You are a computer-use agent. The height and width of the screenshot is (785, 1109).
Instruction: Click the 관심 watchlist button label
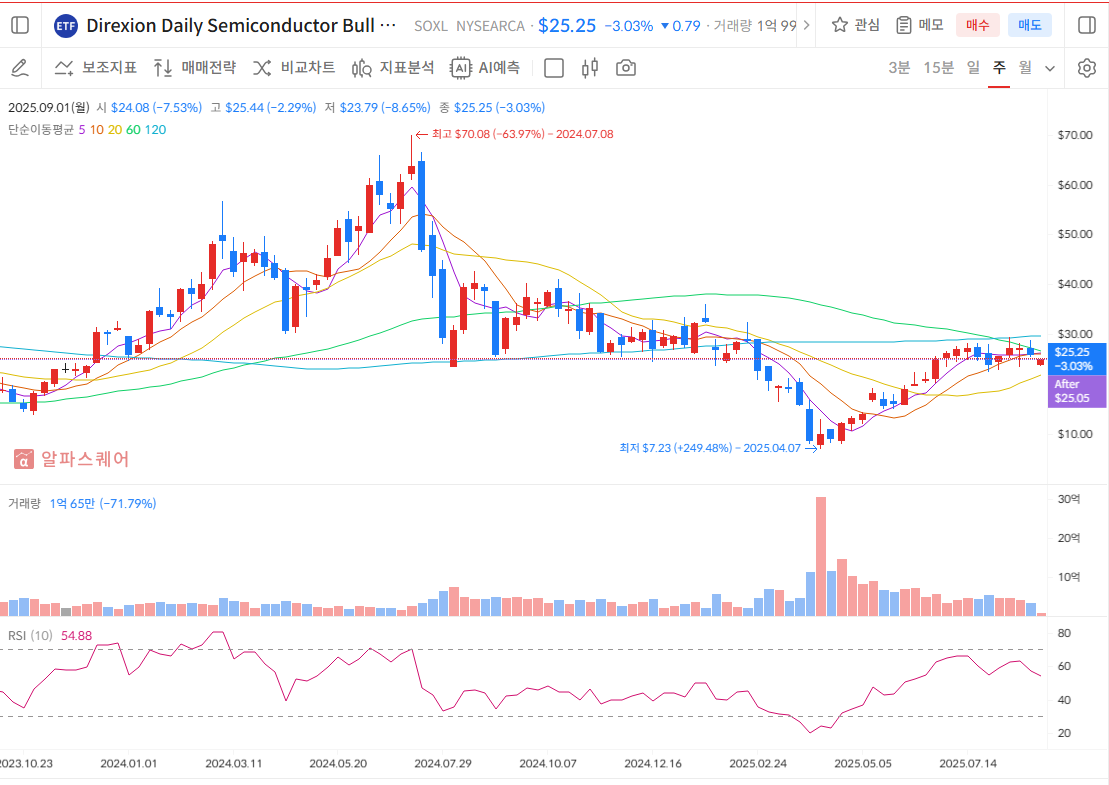pos(867,25)
